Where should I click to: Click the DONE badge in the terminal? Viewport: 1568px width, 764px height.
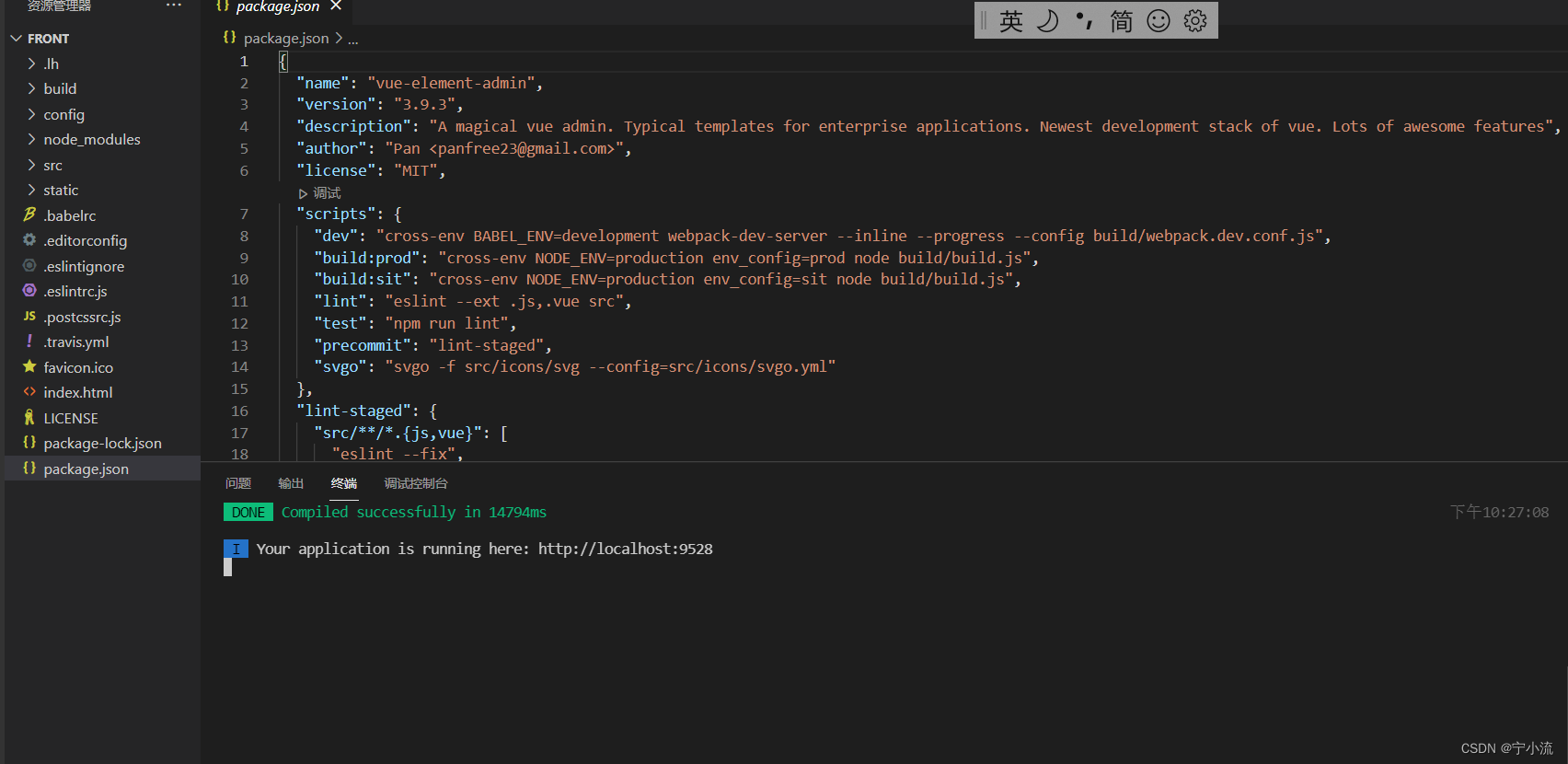[x=248, y=512]
